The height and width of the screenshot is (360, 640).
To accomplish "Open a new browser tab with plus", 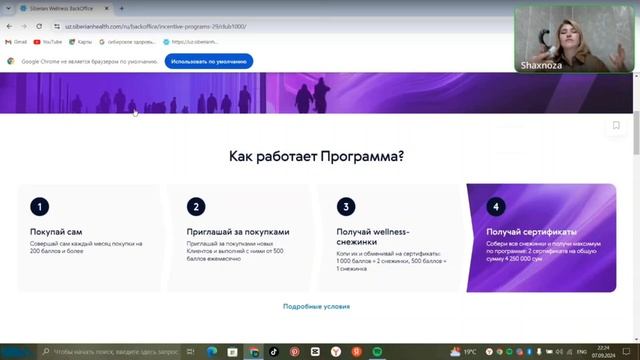I will tap(122, 8).
